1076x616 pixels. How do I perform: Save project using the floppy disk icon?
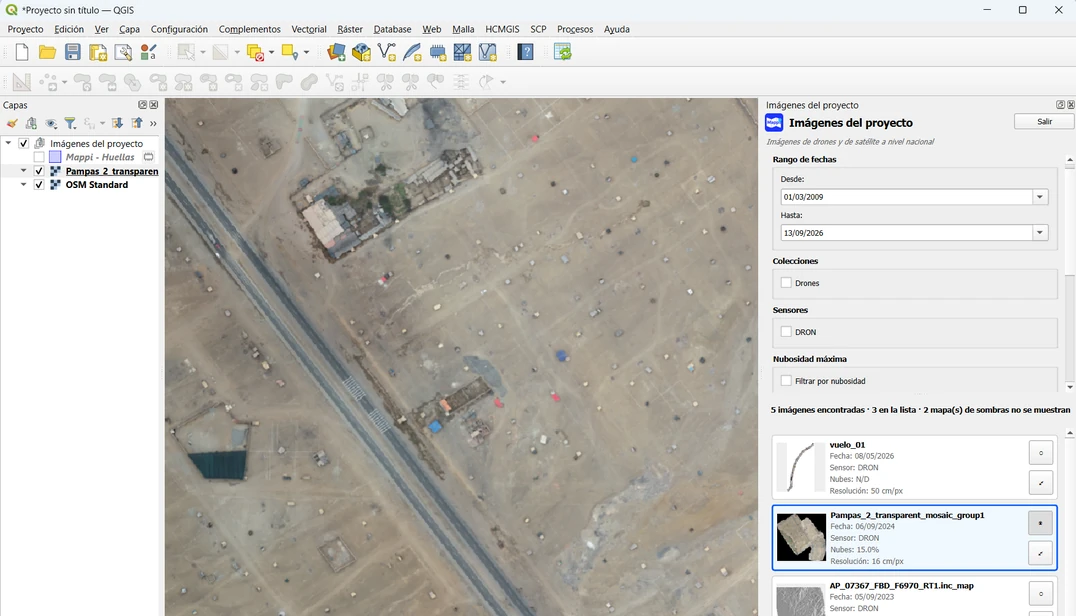coord(73,52)
